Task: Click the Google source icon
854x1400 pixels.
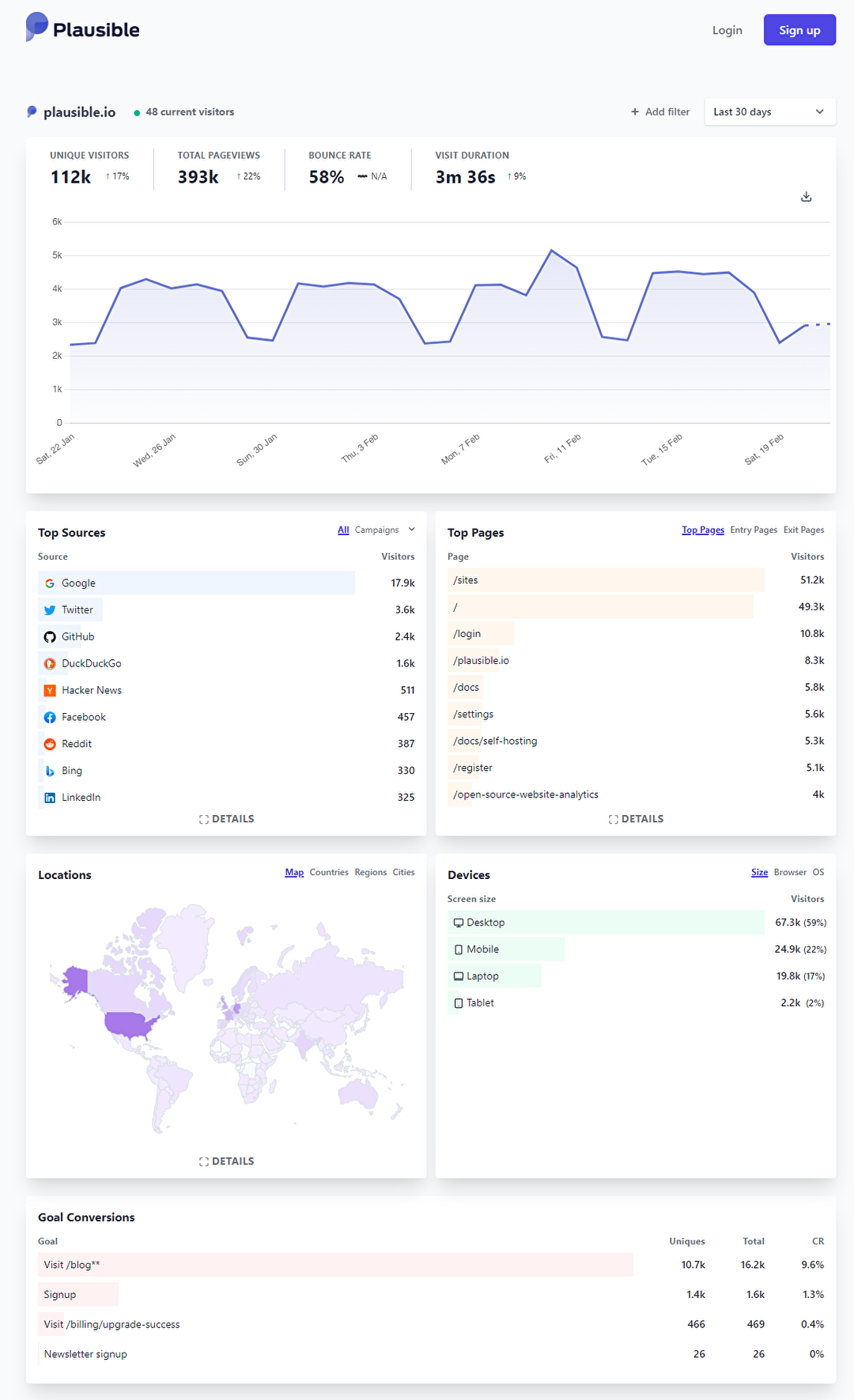Action: click(x=50, y=583)
